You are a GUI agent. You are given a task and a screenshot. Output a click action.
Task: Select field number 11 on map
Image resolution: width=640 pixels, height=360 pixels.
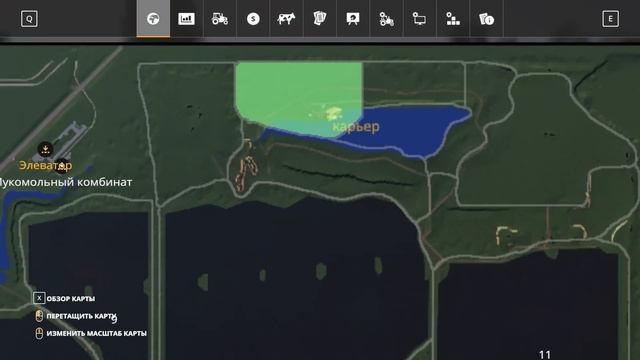pos(545,354)
